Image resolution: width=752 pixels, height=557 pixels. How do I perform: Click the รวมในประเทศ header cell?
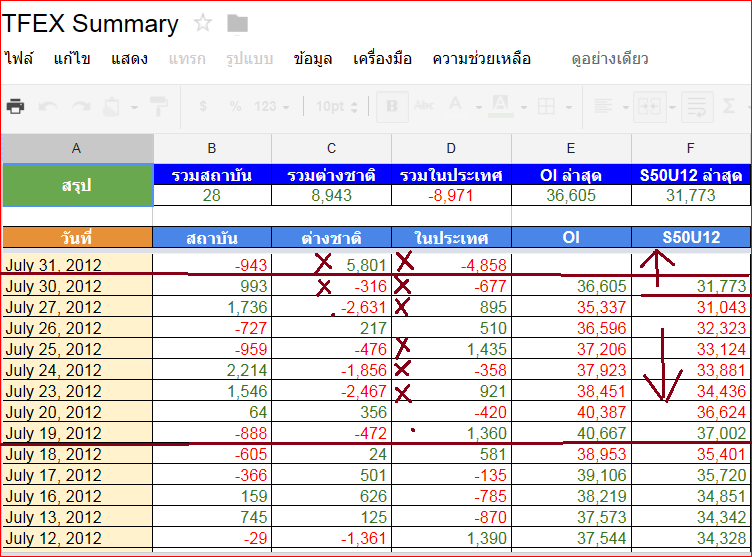click(x=451, y=175)
